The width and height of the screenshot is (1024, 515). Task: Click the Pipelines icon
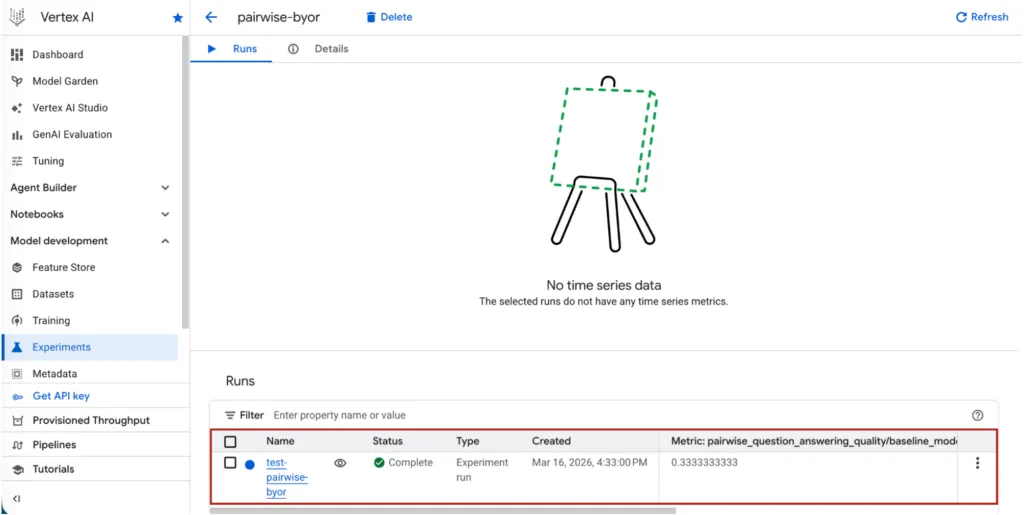[18, 445]
